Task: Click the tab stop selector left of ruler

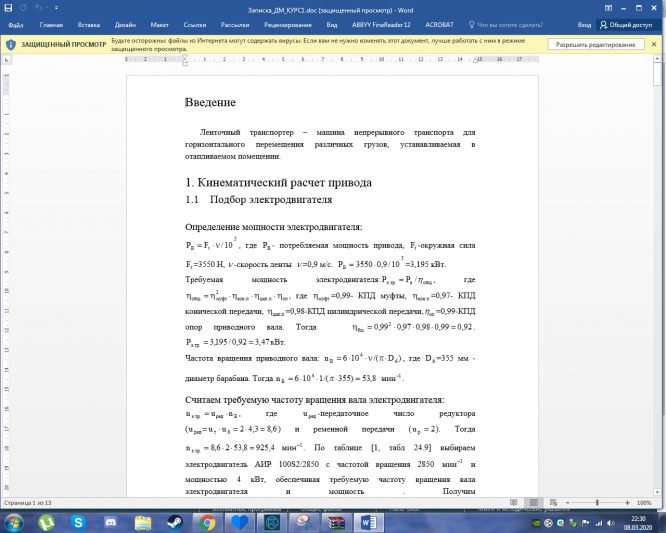Action: click(x=6, y=60)
